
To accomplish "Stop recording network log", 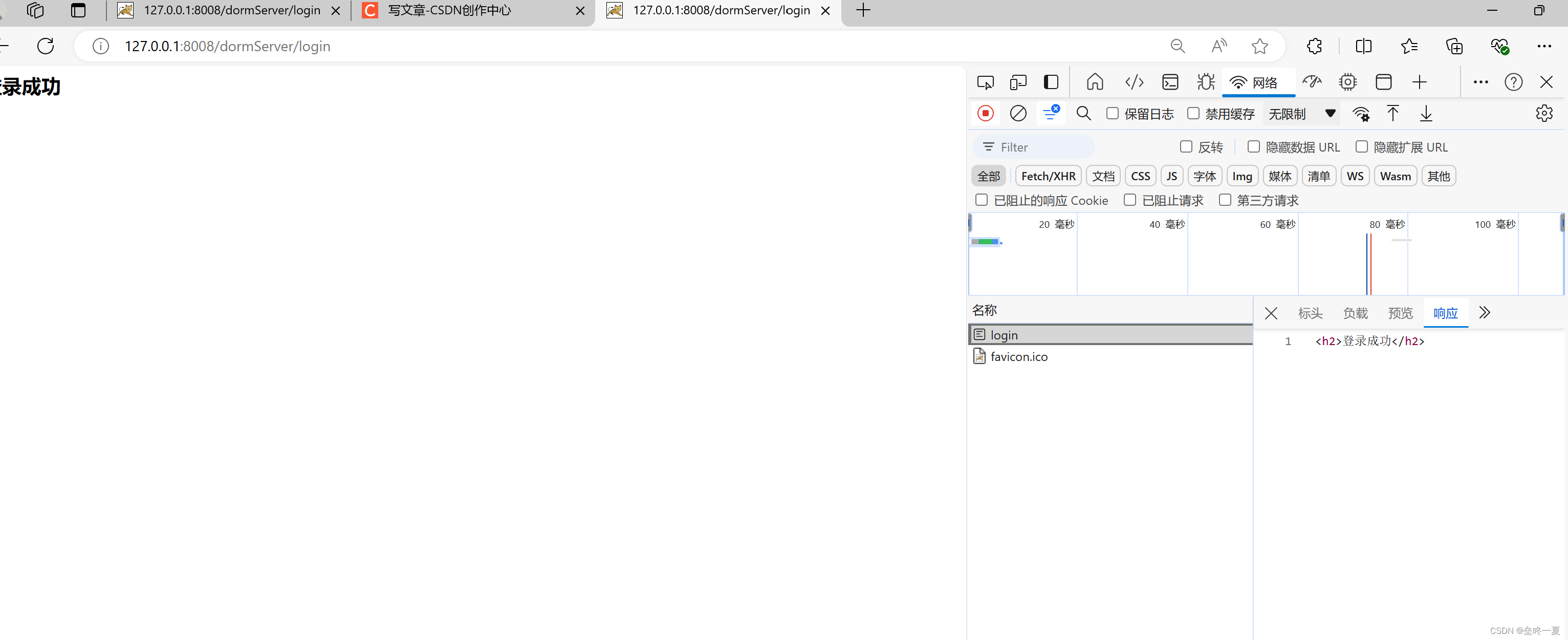I will tap(986, 113).
